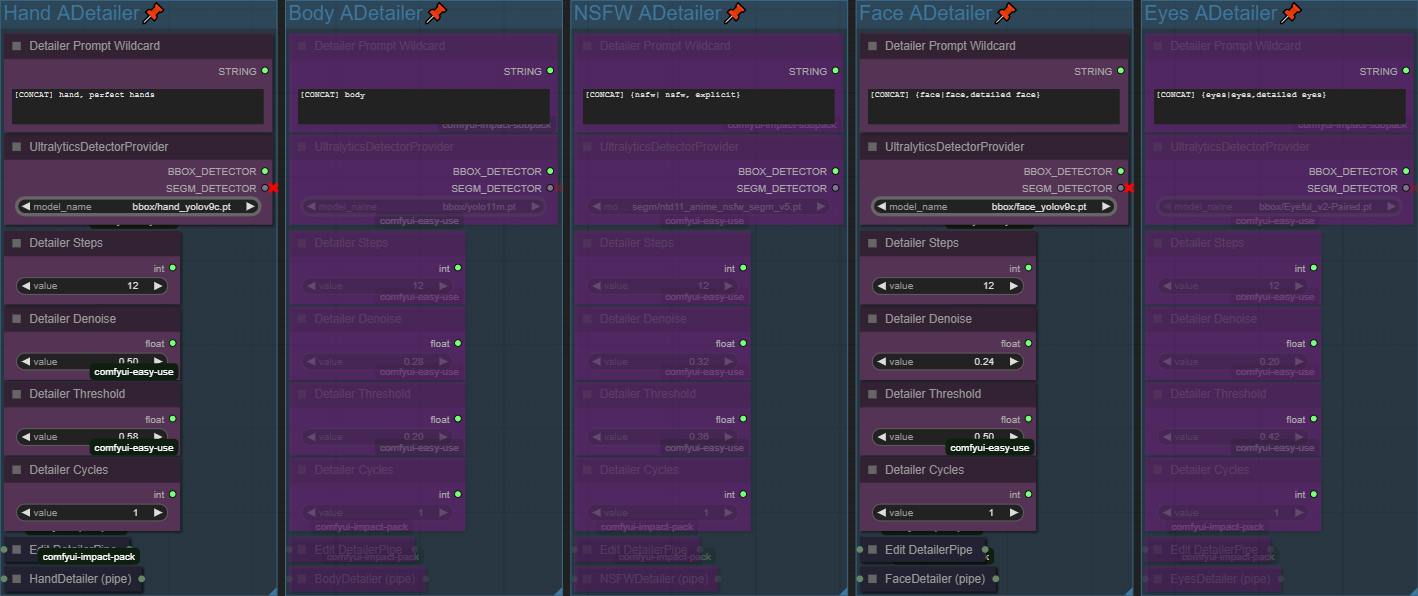
Task: Click the text field containing 'nsfw, explicit'
Action: pyautogui.click(x=709, y=106)
